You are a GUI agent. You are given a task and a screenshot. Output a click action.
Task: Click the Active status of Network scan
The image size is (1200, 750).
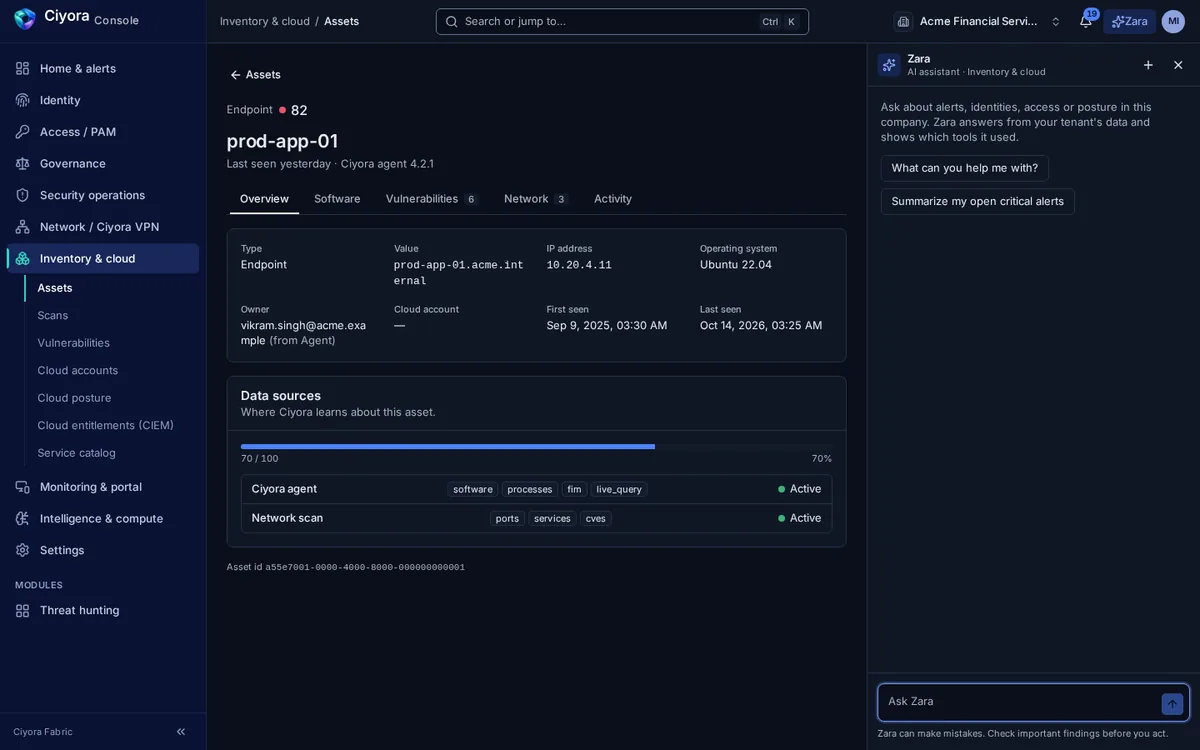799,518
